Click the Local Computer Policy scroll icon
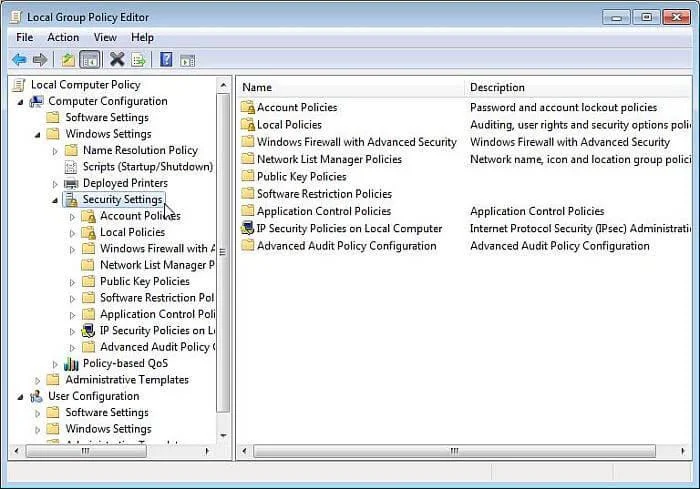The height and width of the screenshot is (489, 700). click(x=19, y=84)
